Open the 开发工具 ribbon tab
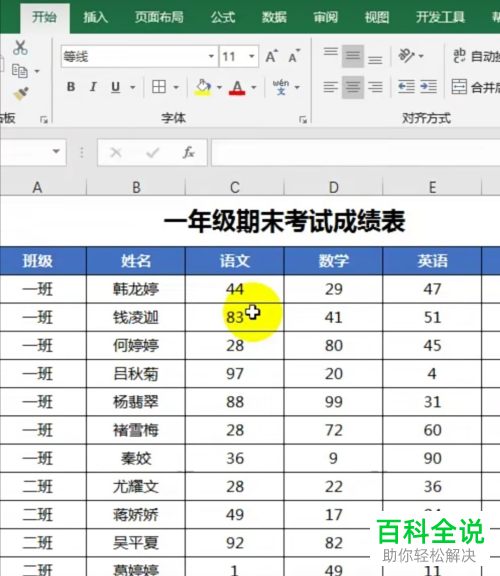 click(440, 17)
